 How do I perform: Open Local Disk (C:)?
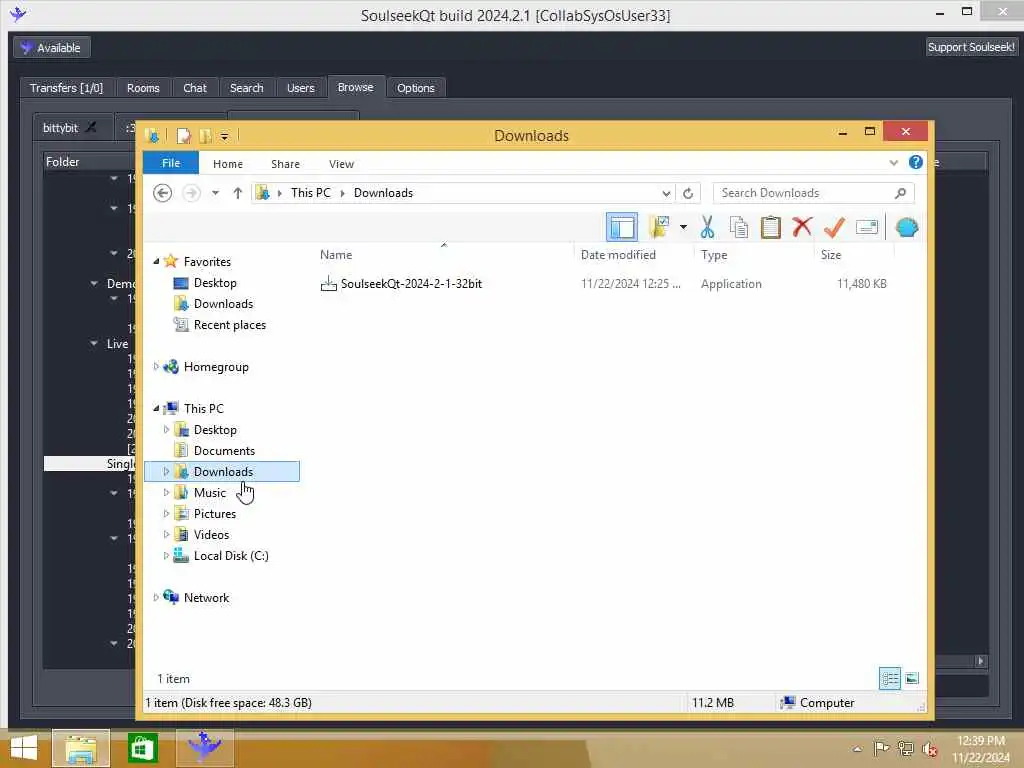click(231, 556)
